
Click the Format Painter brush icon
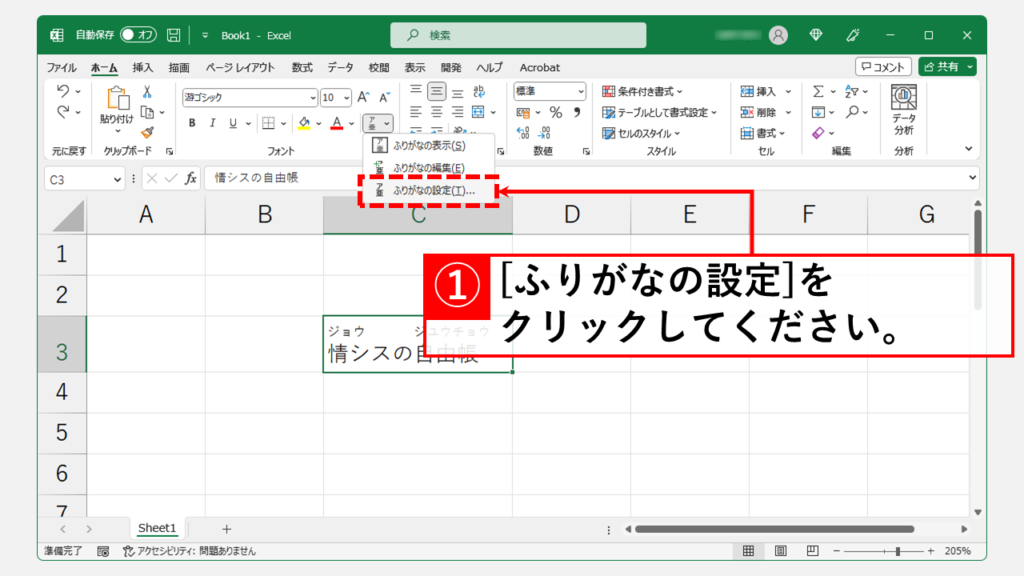[147, 132]
